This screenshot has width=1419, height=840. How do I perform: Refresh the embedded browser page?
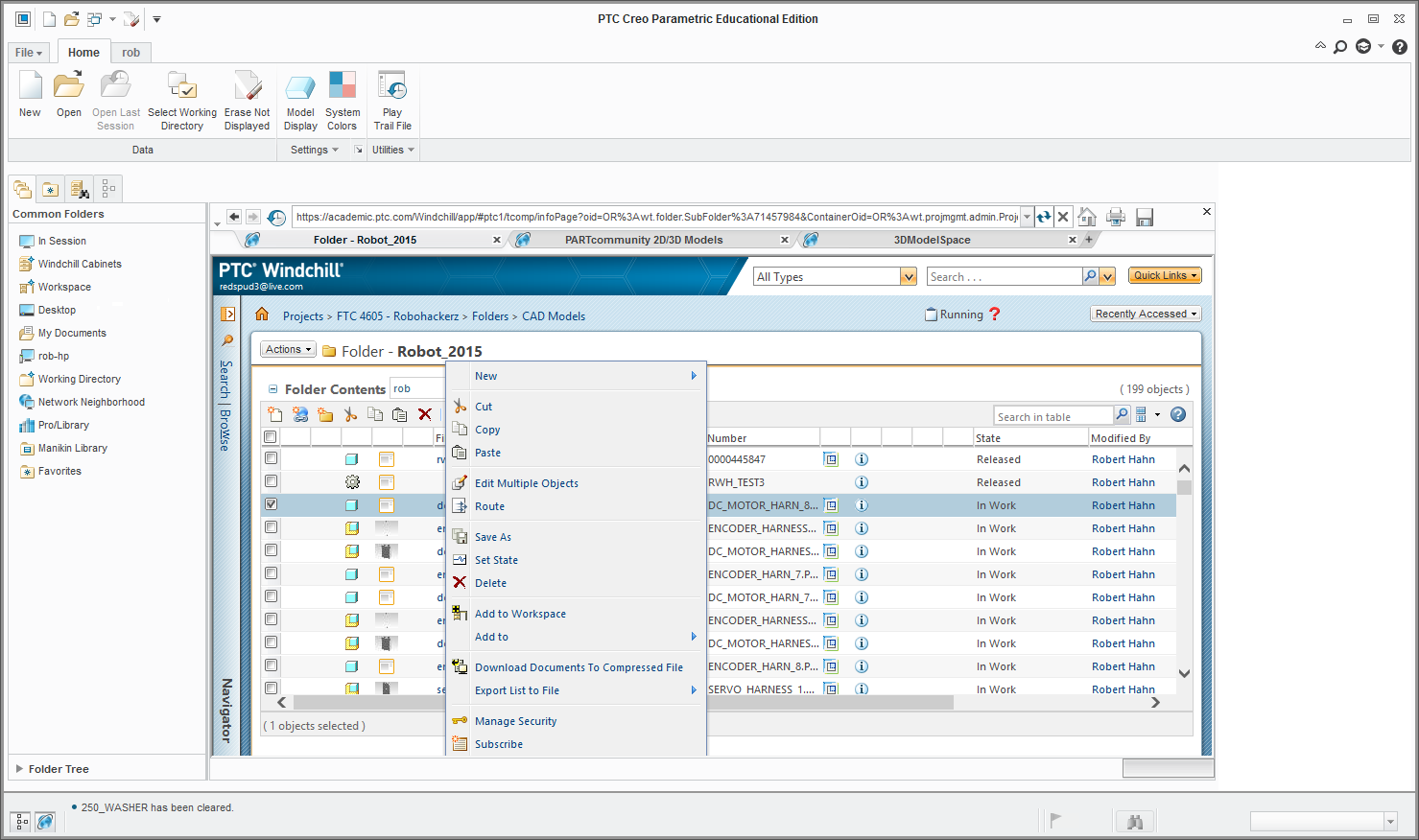point(1044,217)
